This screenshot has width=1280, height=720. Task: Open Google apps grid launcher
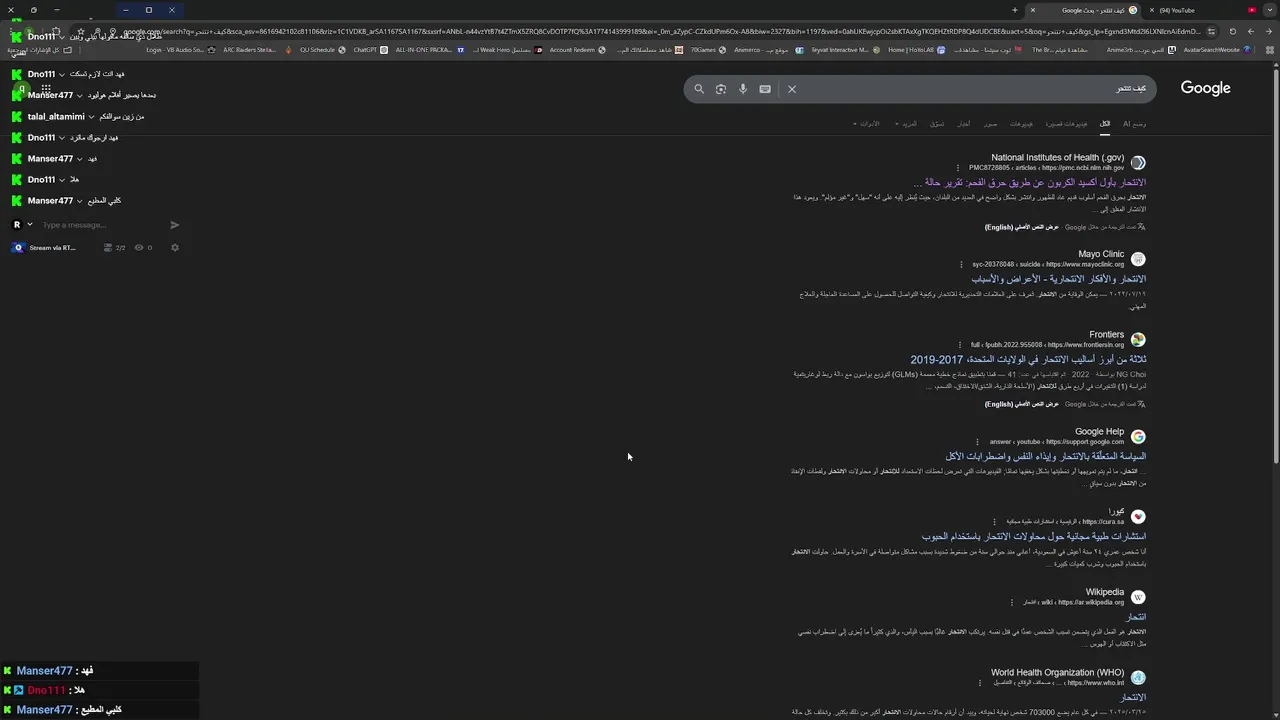click(46, 89)
